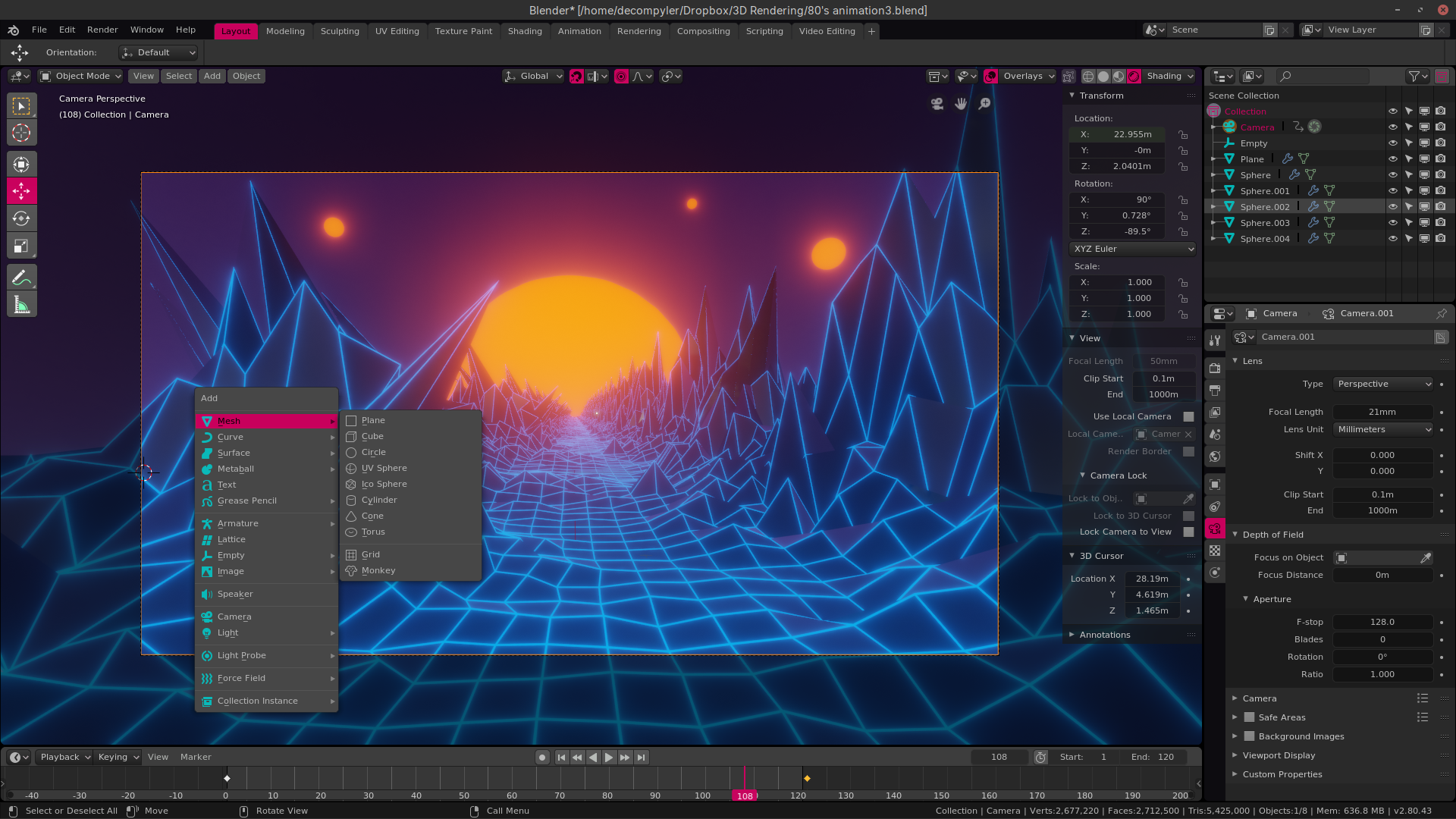Switch to the Sculpting workspace tab
Screen dimensions: 1456x819
click(340, 31)
